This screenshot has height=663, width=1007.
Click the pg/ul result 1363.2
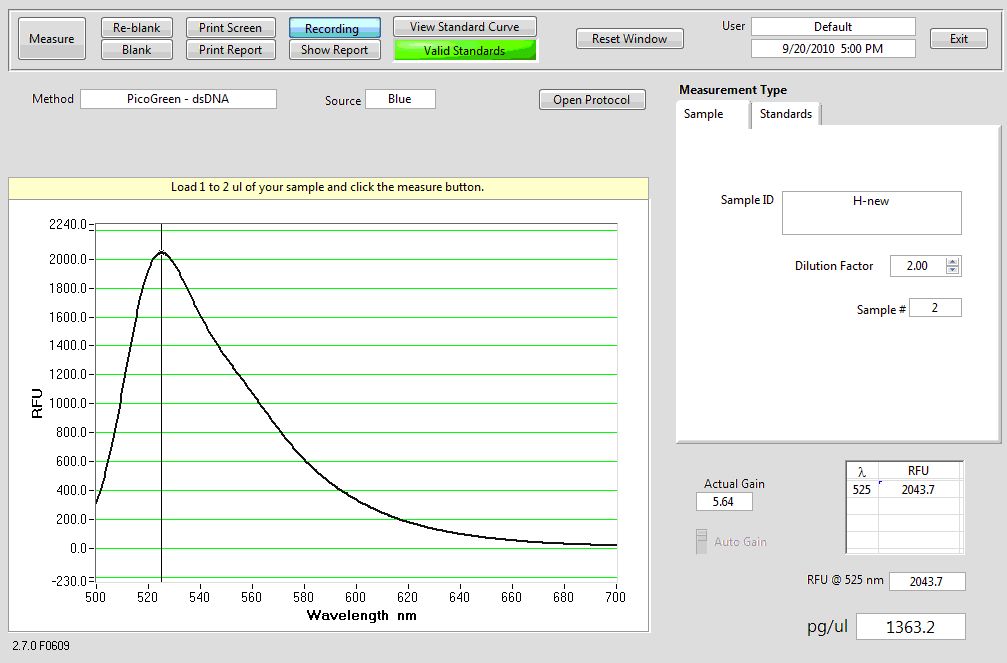click(x=911, y=627)
